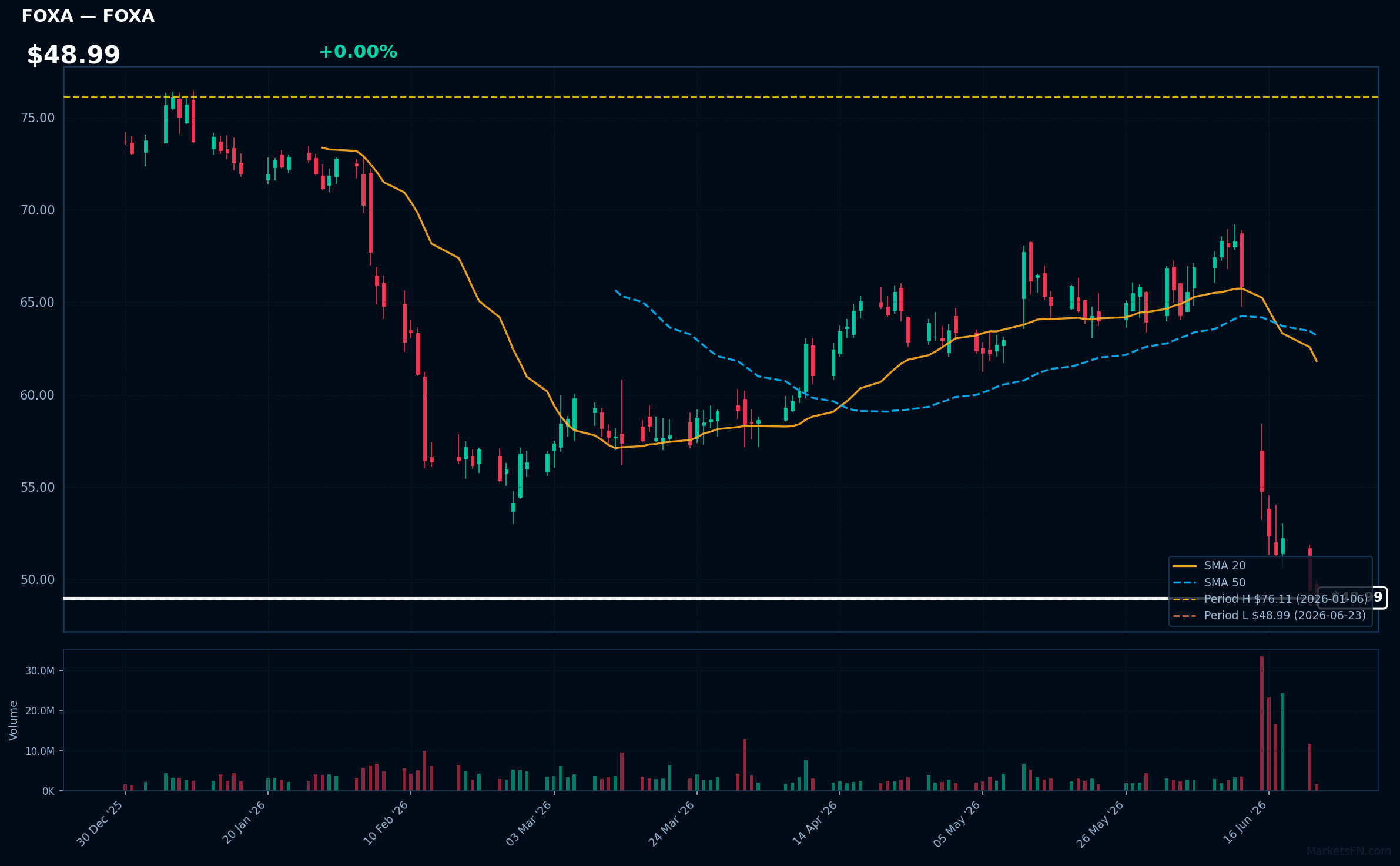The height and width of the screenshot is (866, 1400).
Task: Click the 75.00 price axis label
Action: pyautogui.click(x=38, y=118)
